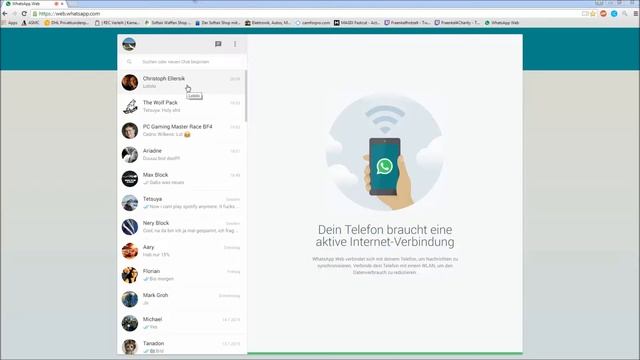The image size is (640, 360).
Task: Click Florian's profile avatar
Action: pos(130,275)
